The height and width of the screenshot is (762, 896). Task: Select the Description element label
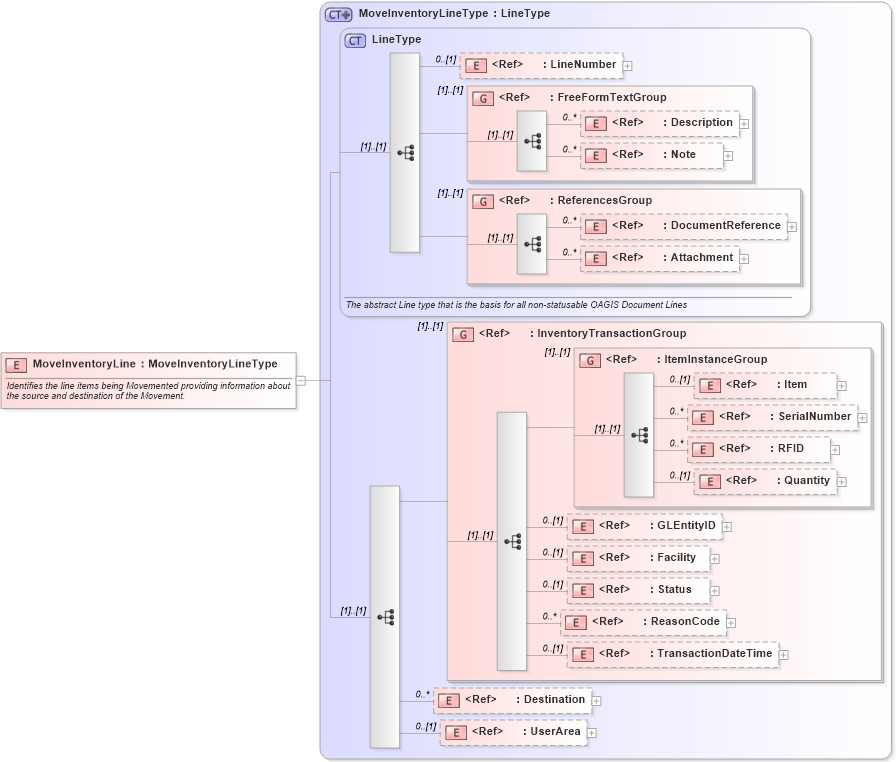700,123
